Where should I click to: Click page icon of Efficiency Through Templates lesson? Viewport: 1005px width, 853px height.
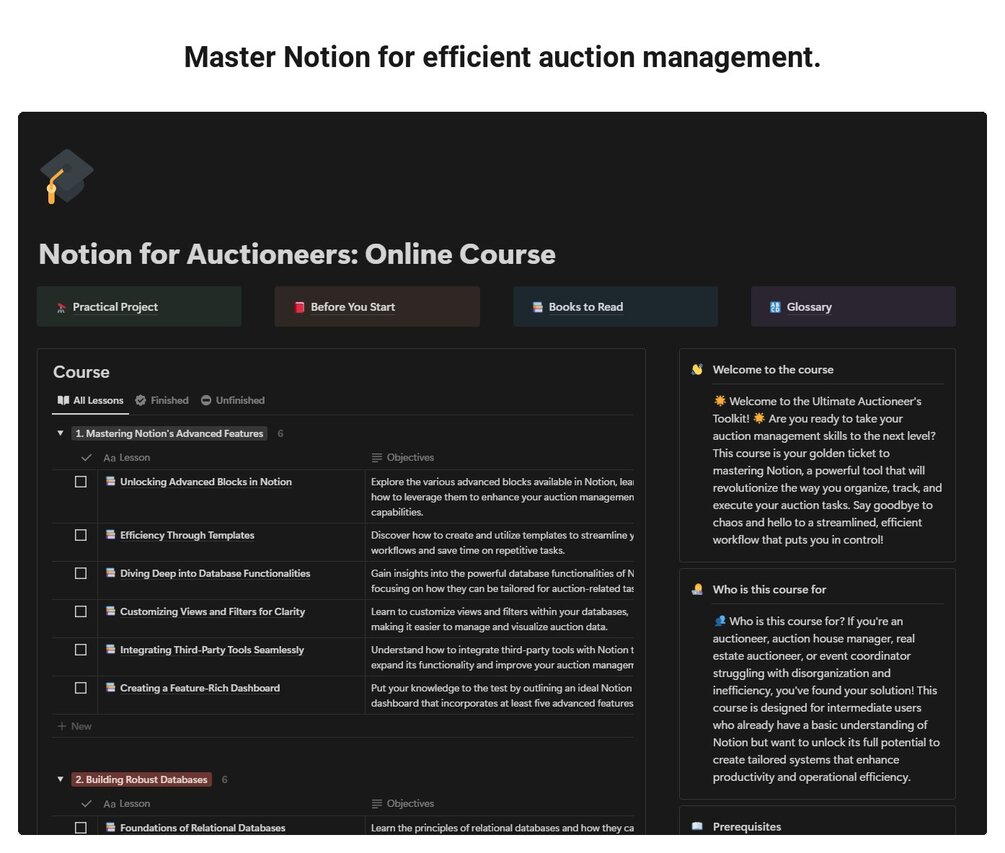[110, 534]
